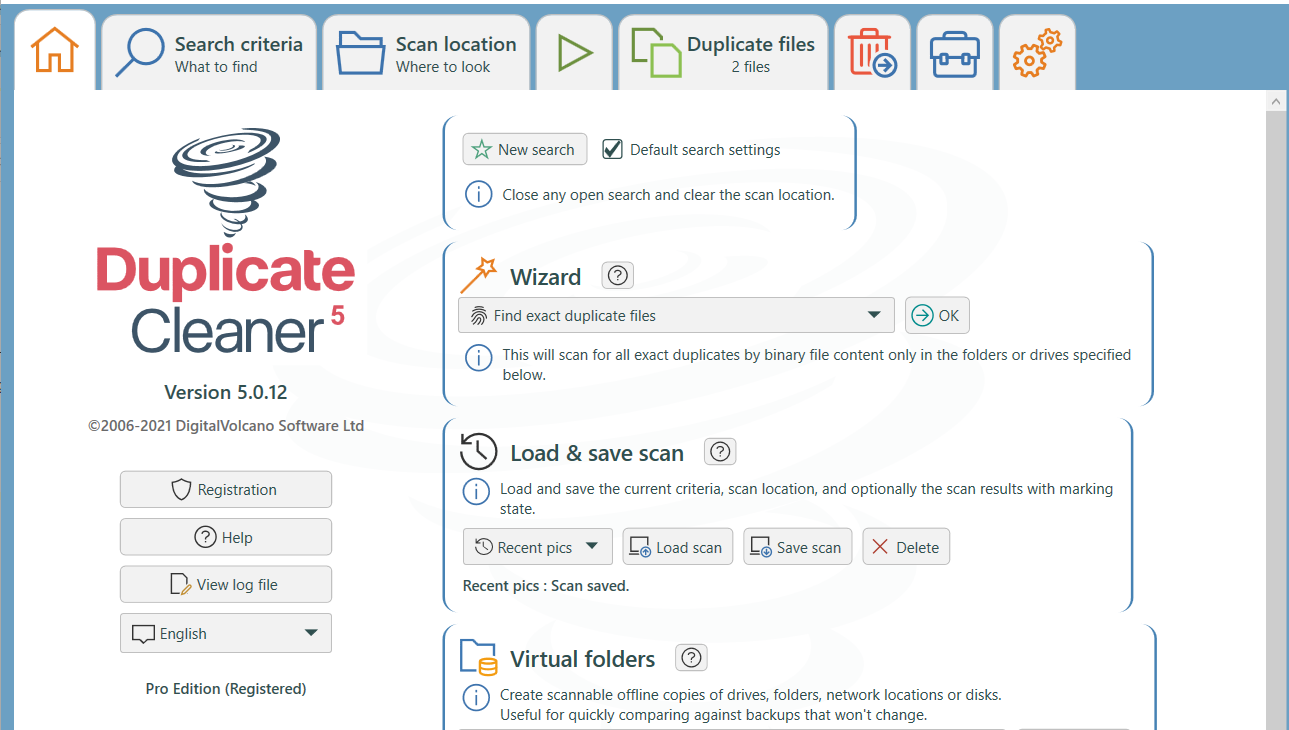Click the Load & save scan clock icon

[x=478, y=451]
